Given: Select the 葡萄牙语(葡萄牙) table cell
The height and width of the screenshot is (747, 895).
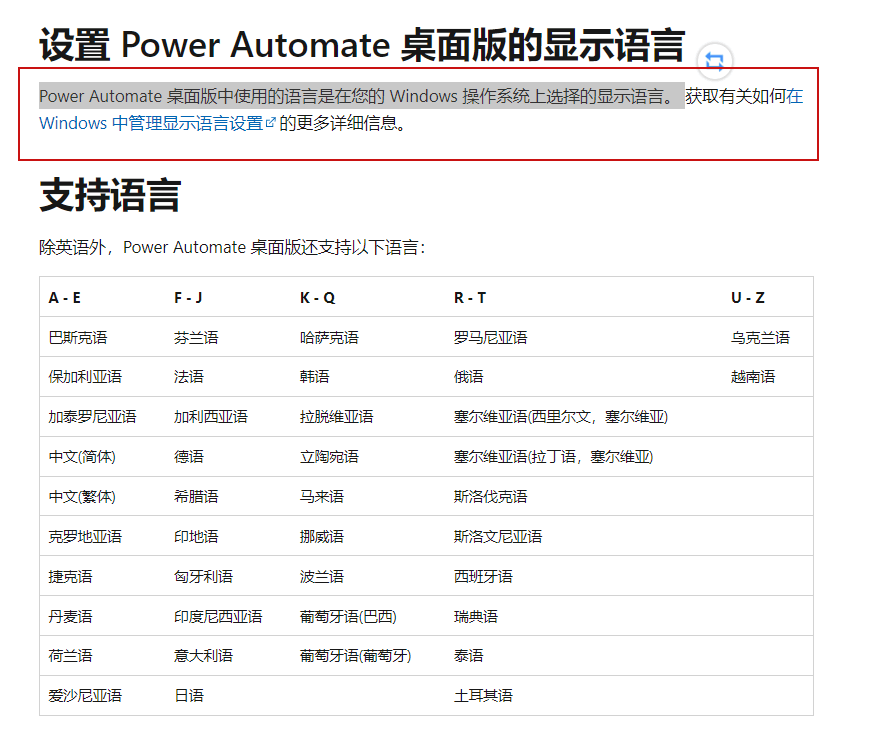Looking at the screenshot, I should [356, 656].
